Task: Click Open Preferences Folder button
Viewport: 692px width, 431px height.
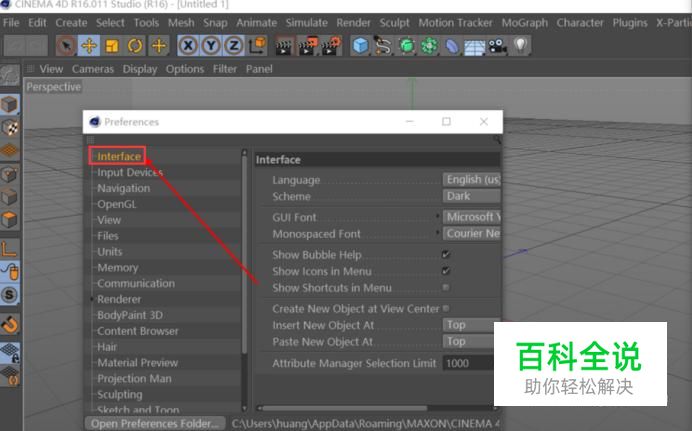Action: point(155,424)
